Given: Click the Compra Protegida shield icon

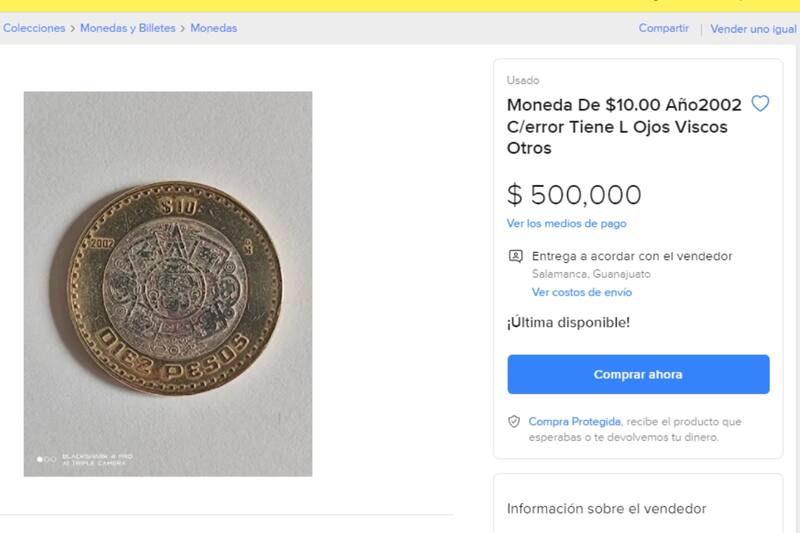Looking at the screenshot, I should [x=514, y=422].
